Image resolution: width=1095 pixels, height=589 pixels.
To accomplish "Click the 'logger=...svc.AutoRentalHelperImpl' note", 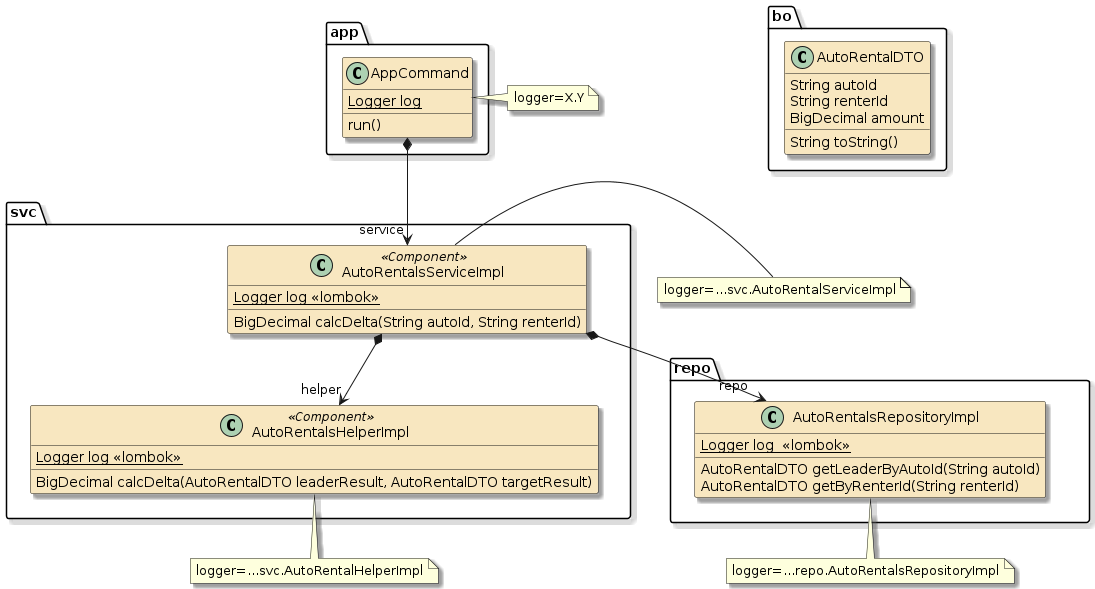I will pyautogui.click(x=314, y=571).
